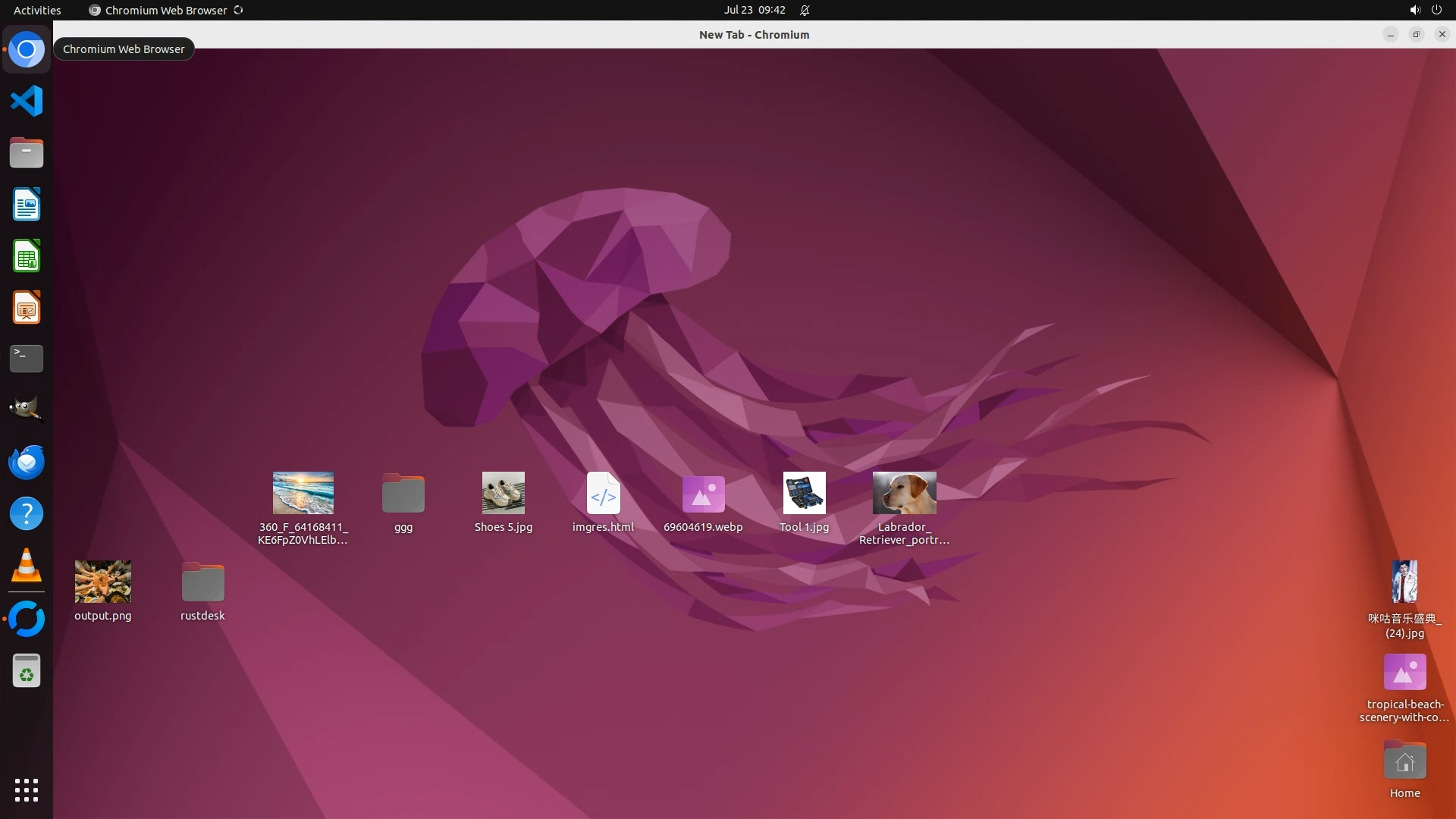Select the Labrador Retriever portrait thumbnail
The image size is (1456, 819).
click(x=904, y=494)
